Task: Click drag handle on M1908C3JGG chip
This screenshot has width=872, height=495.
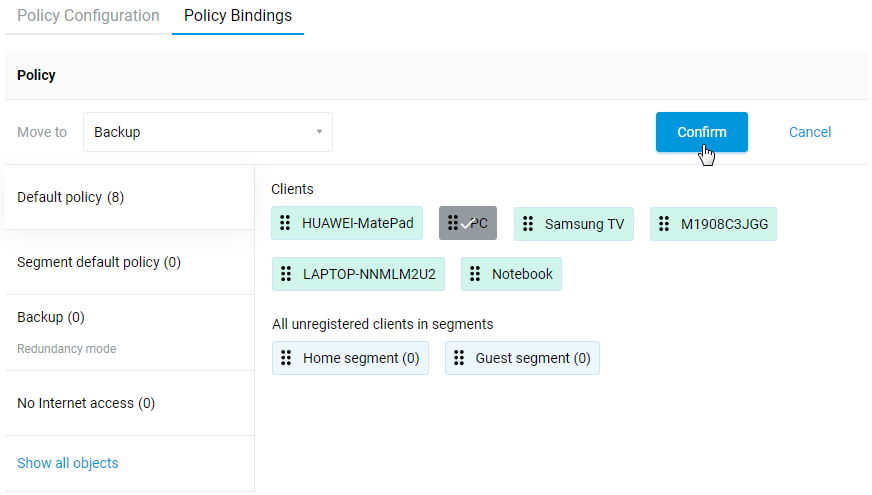Action: pyautogui.click(x=664, y=224)
